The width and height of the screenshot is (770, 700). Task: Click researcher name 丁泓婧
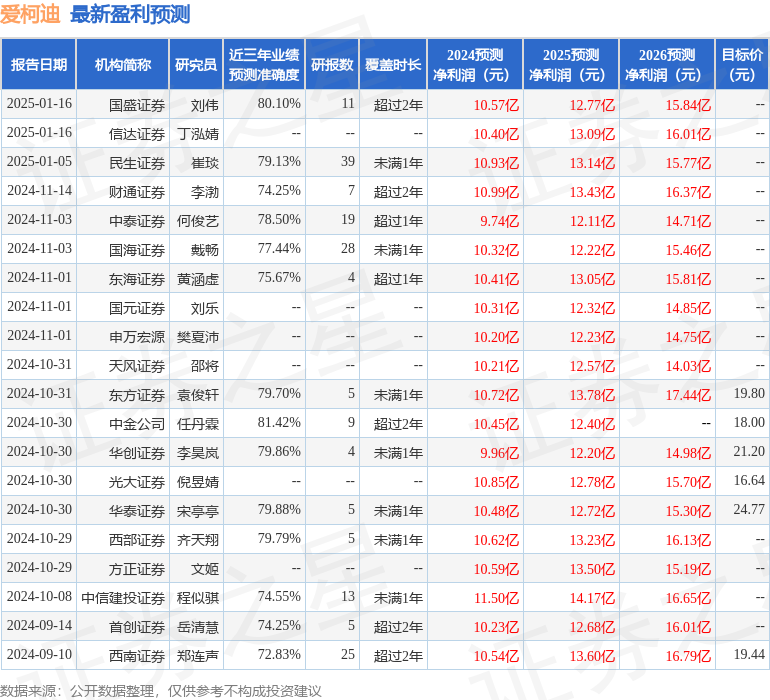[198, 134]
